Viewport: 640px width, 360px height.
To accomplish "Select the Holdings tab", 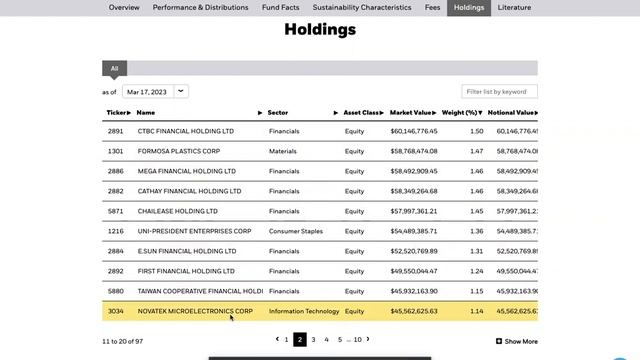I will [x=469, y=7].
